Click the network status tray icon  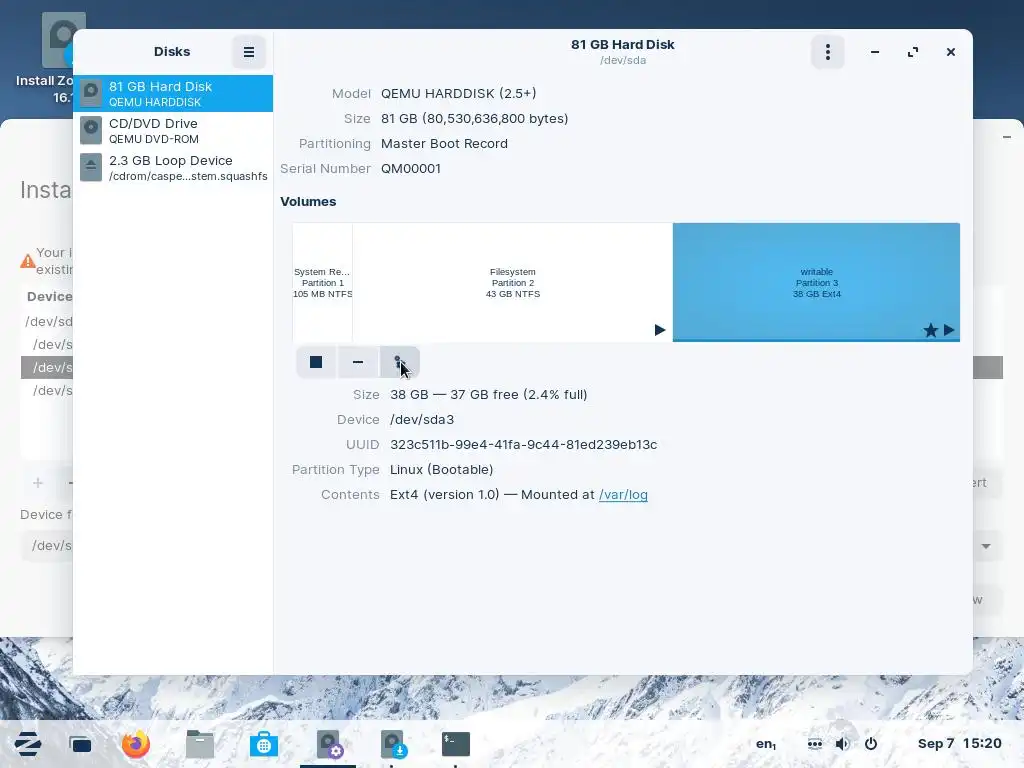pyautogui.click(x=814, y=744)
